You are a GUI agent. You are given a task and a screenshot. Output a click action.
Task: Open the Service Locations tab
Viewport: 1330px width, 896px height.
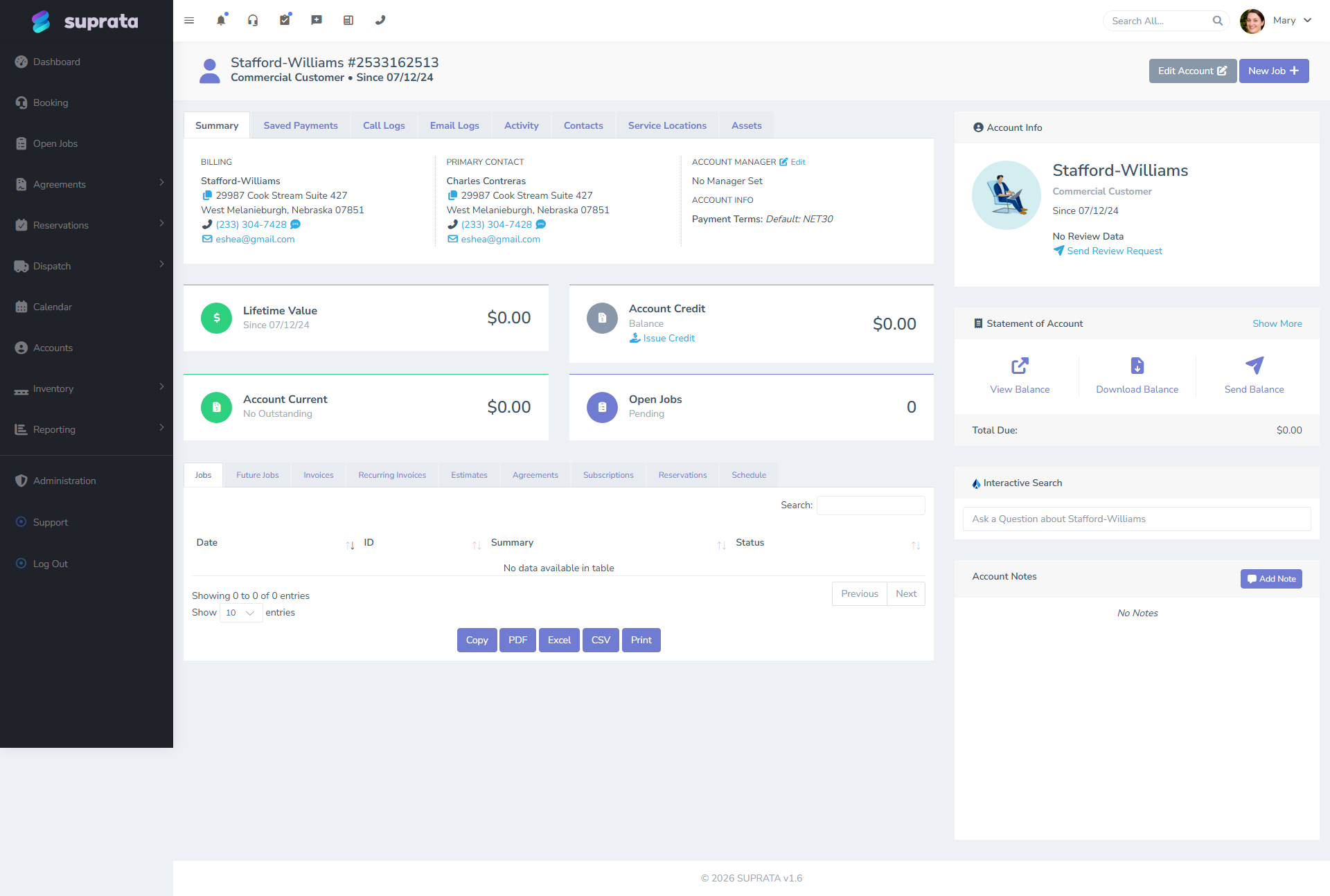(x=667, y=125)
